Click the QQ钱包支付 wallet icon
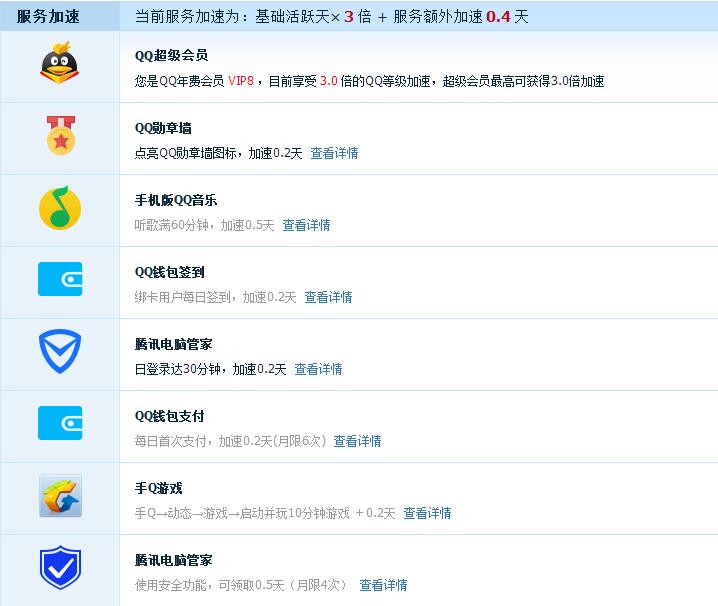 (60, 423)
